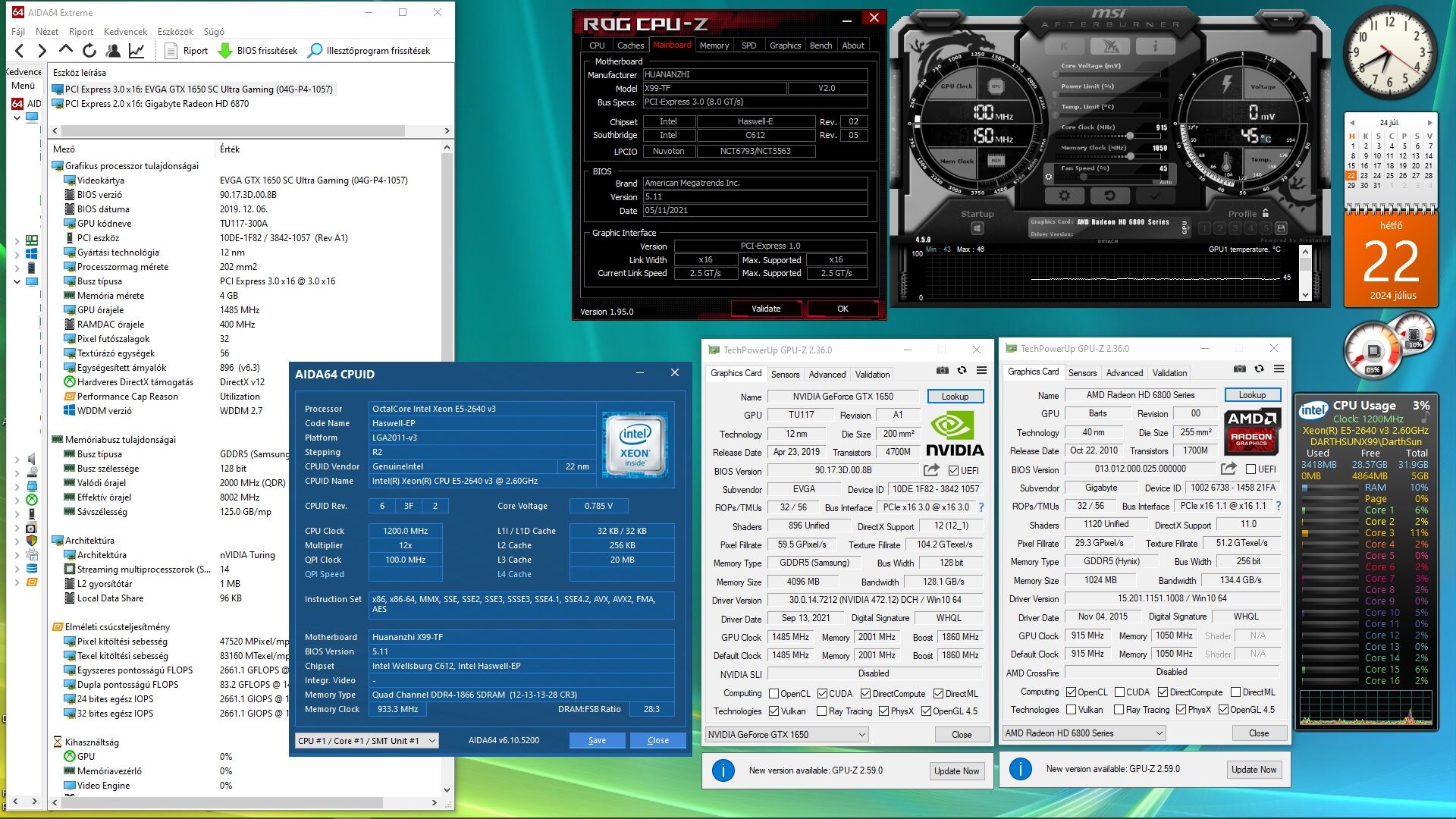
Task: Open Sensors tab in NVIDIA GPU-Z
Action: [786, 375]
